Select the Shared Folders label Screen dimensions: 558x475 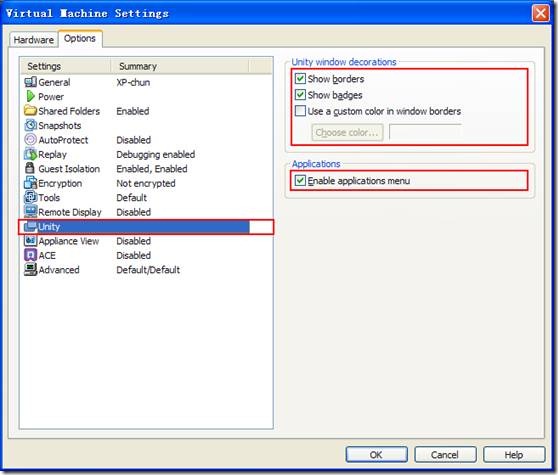click(x=69, y=111)
